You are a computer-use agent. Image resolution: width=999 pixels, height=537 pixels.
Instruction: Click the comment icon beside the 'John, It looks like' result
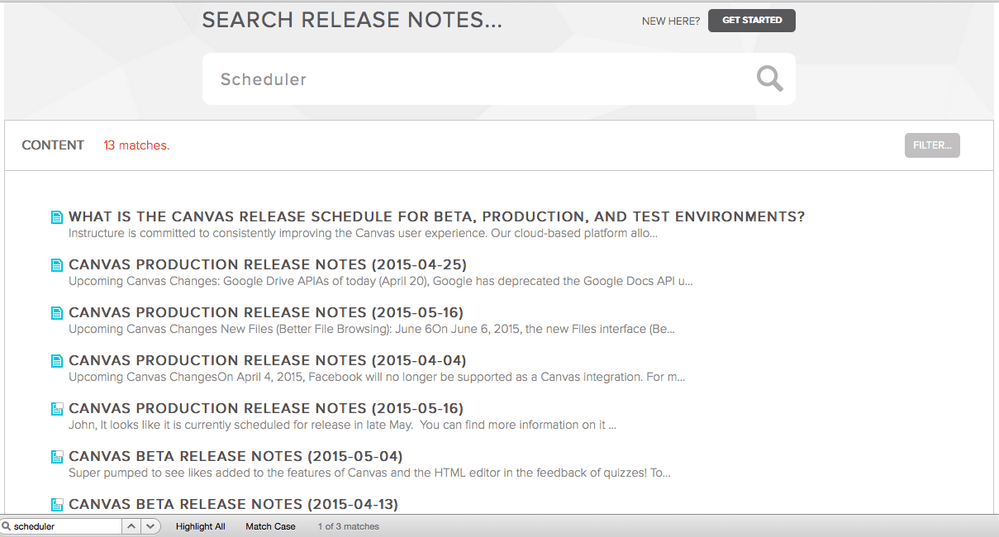click(x=57, y=409)
